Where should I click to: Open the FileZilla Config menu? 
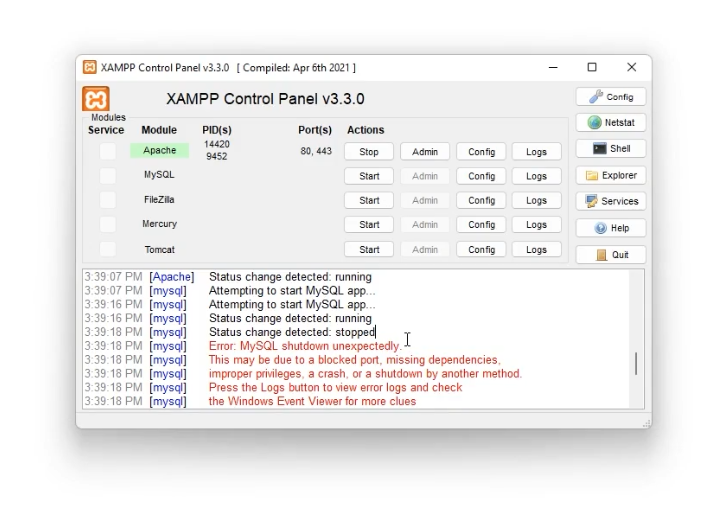(481, 200)
